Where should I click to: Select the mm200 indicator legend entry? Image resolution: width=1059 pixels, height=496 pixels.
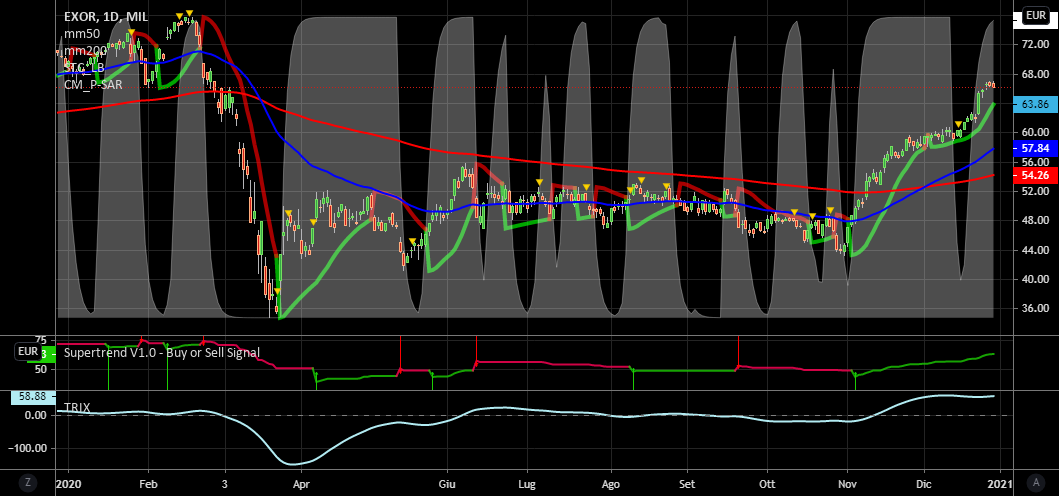pos(85,51)
